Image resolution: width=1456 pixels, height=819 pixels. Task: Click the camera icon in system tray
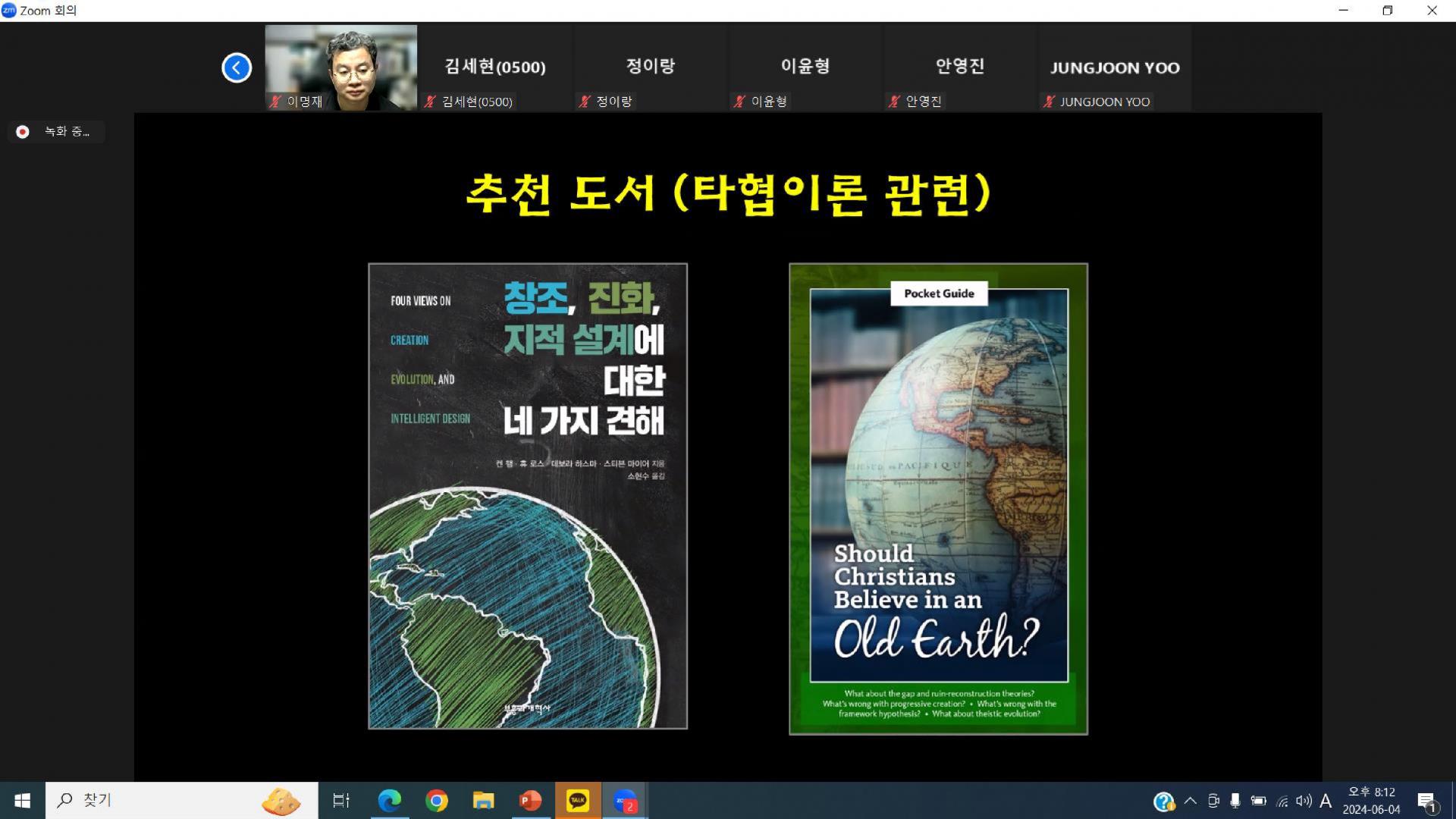click(x=1213, y=801)
